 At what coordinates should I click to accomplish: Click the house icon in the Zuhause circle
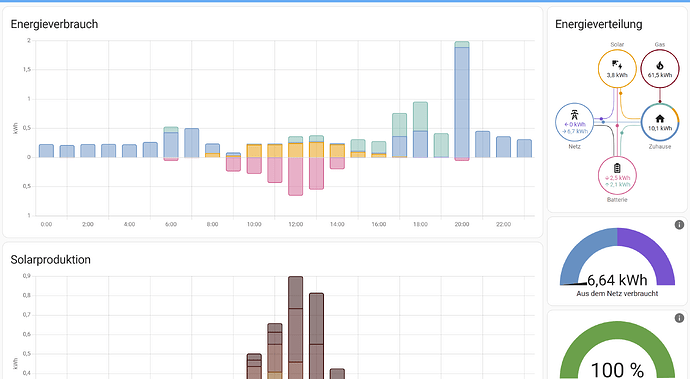tap(660, 118)
